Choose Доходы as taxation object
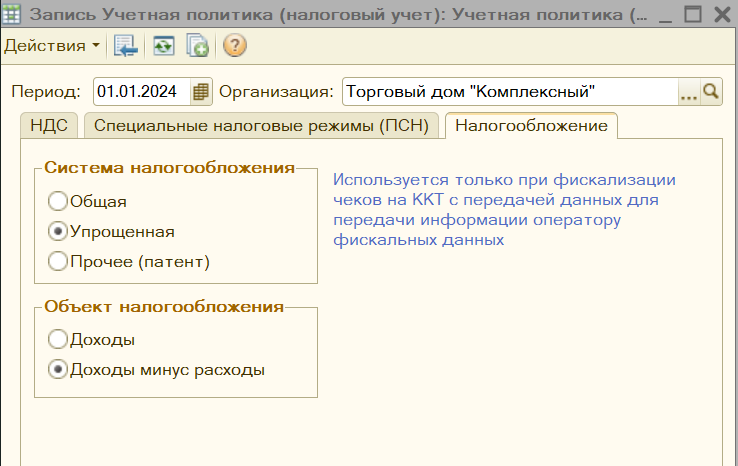The image size is (738, 466). point(57,339)
